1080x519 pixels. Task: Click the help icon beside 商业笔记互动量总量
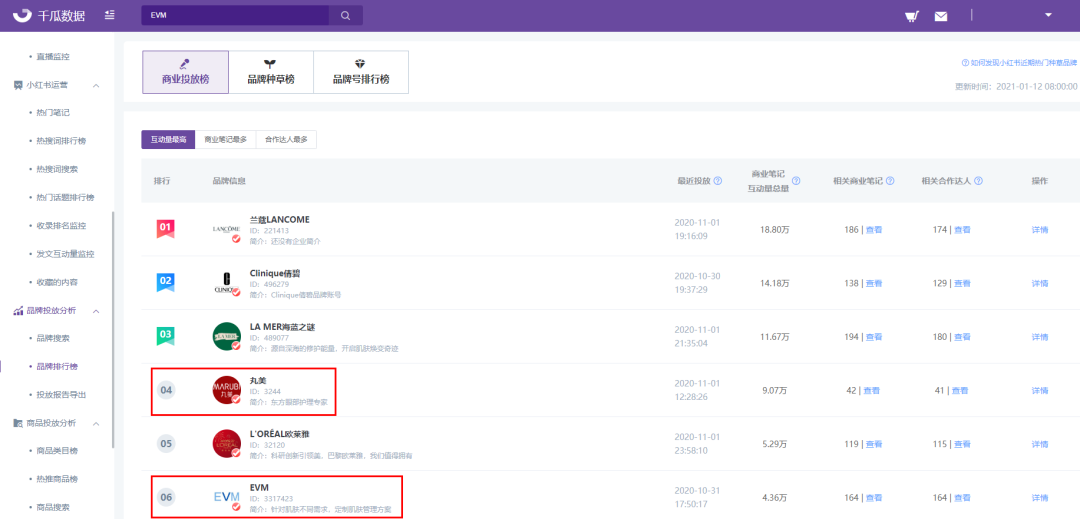(x=796, y=181)
